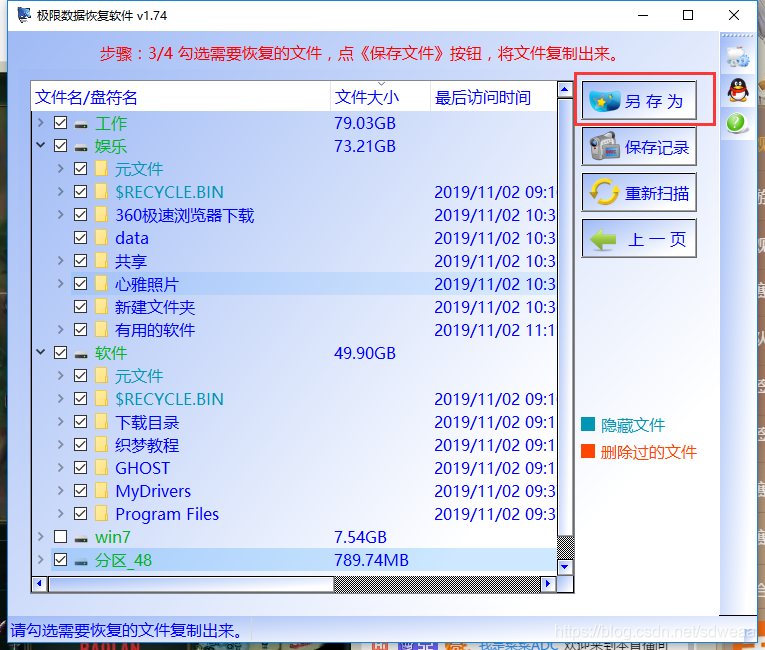Expand the MyDrivers folder
Screen dimensions: 765x650
point(60,490)
